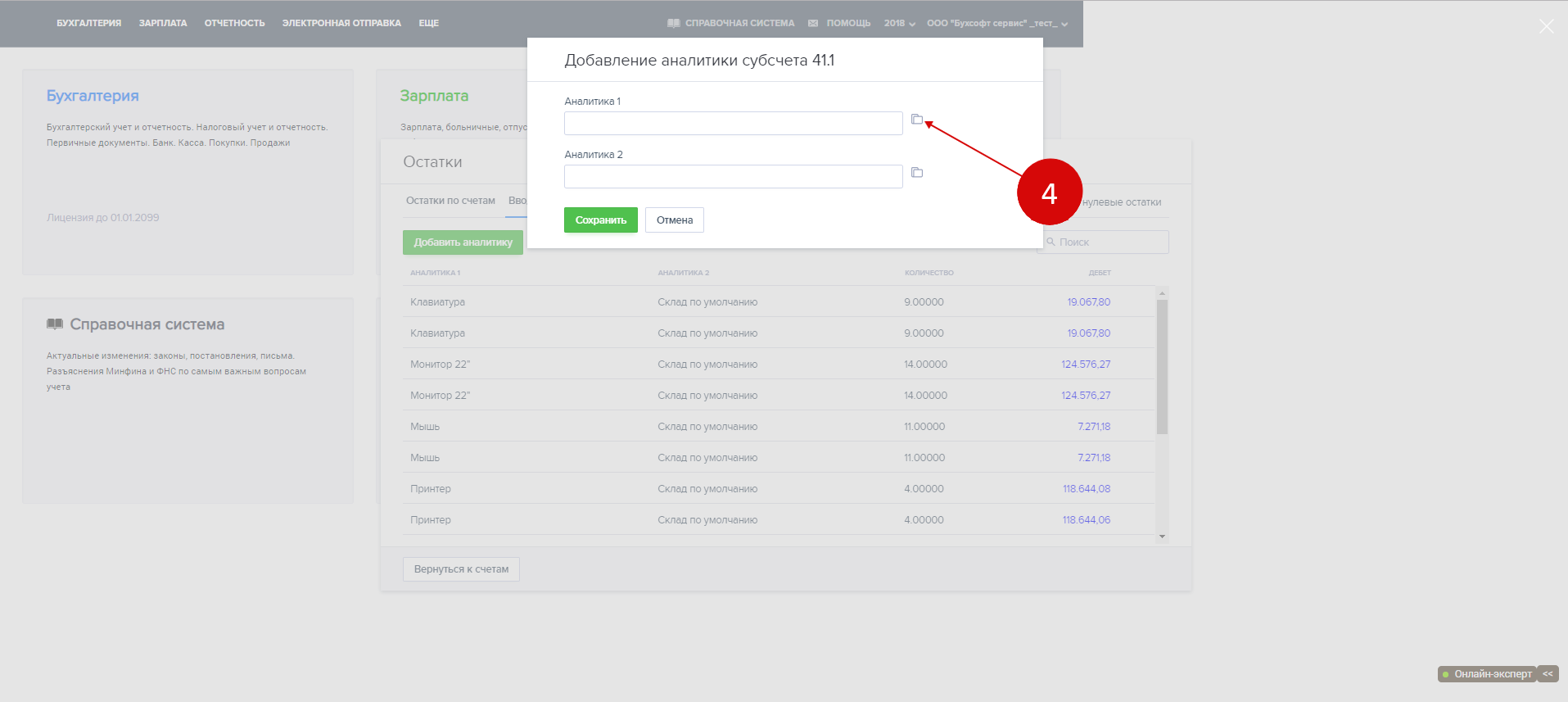Open the Онлайн-эксперт chat
Image resolution: width=1568 pixels, height=702 pixels.
click(1486, 674)
